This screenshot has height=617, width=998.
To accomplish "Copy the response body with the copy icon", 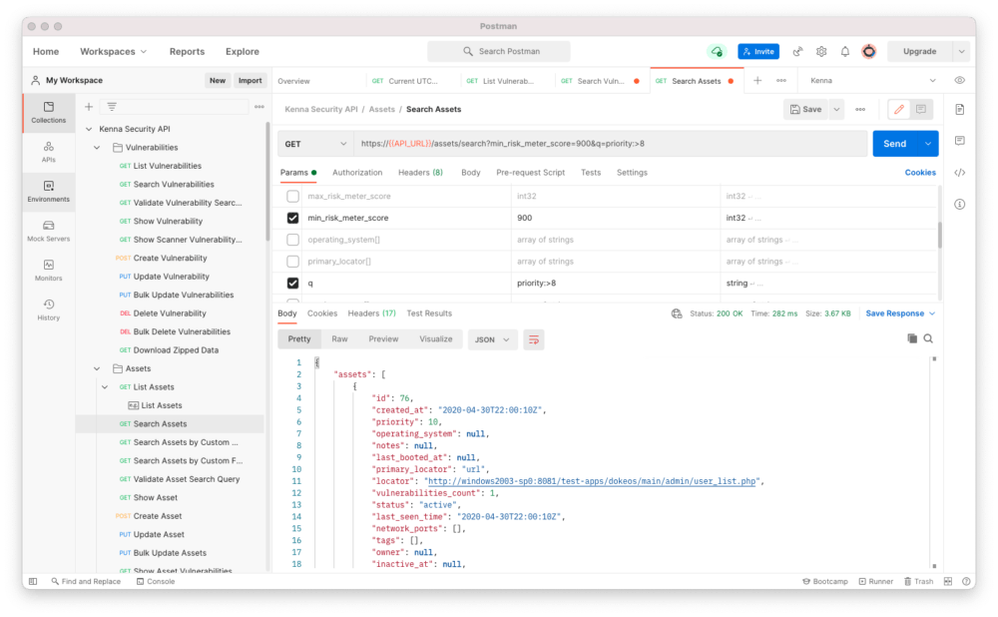I will click(x=912, y=339).
